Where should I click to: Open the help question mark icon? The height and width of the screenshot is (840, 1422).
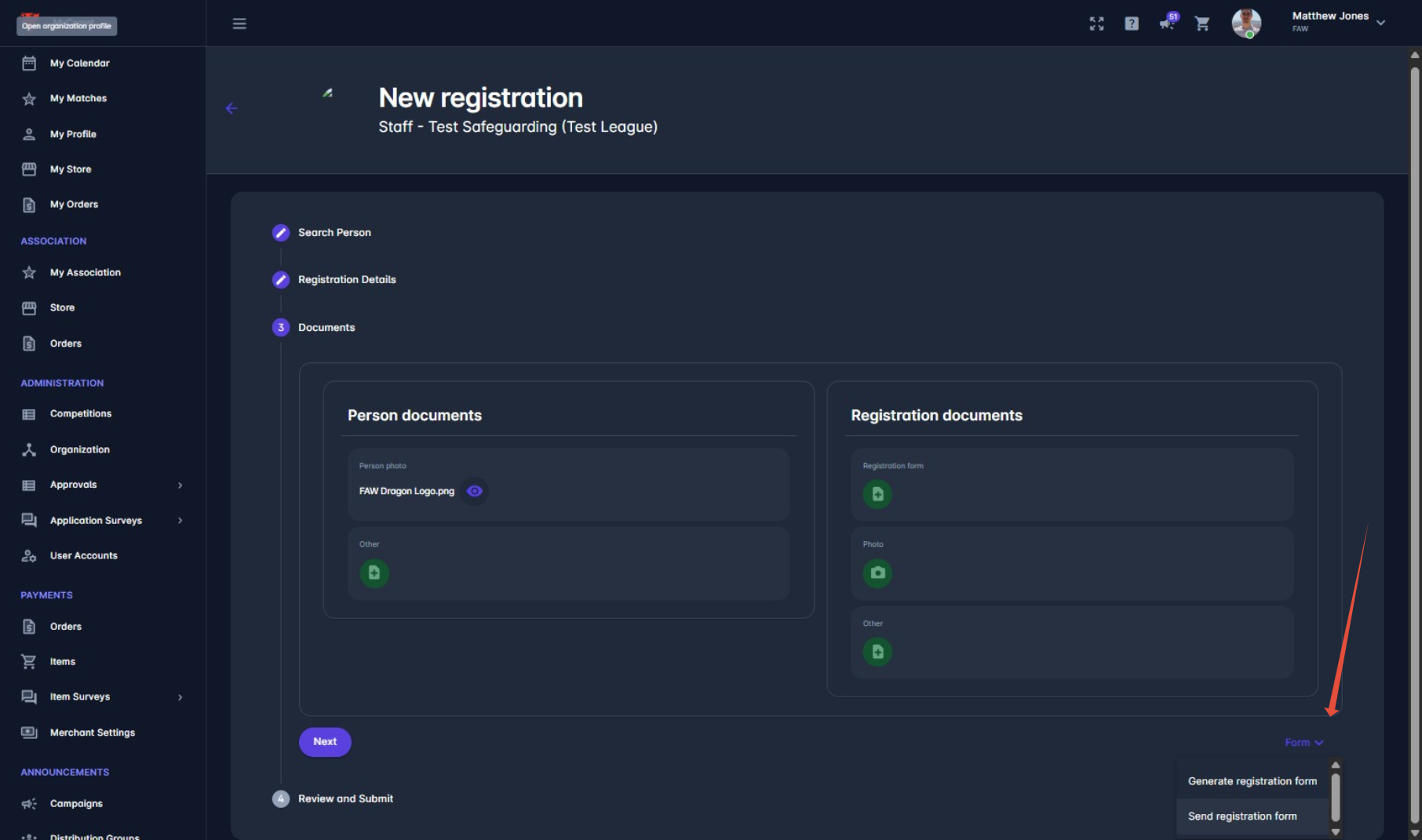(x=1132, y=24)
